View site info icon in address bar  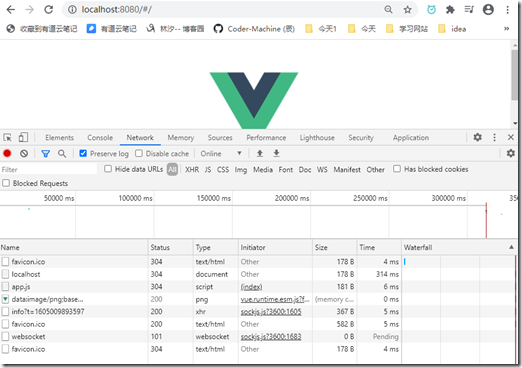pos(72,10)
